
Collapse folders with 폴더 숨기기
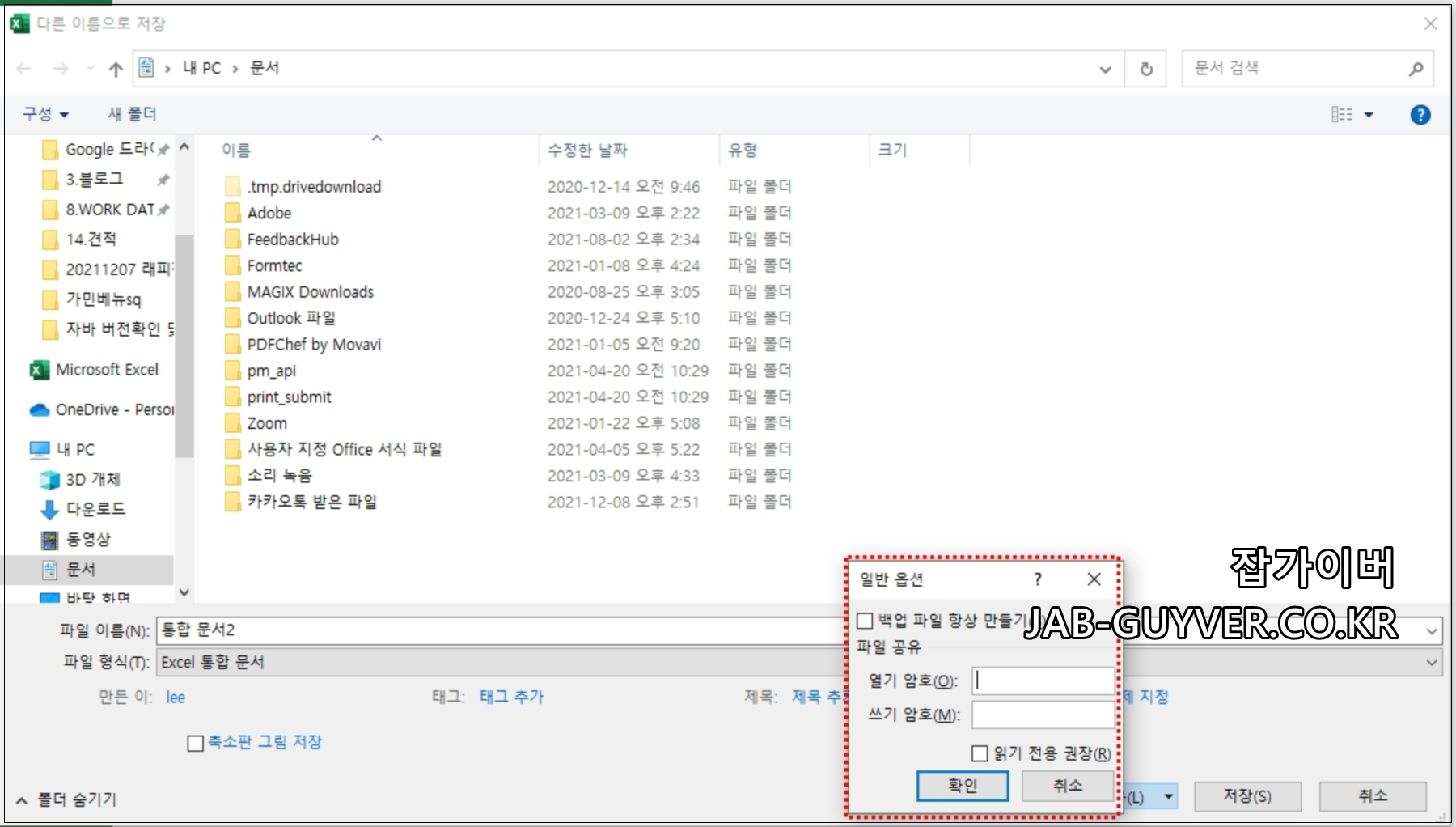coord(66,799)
